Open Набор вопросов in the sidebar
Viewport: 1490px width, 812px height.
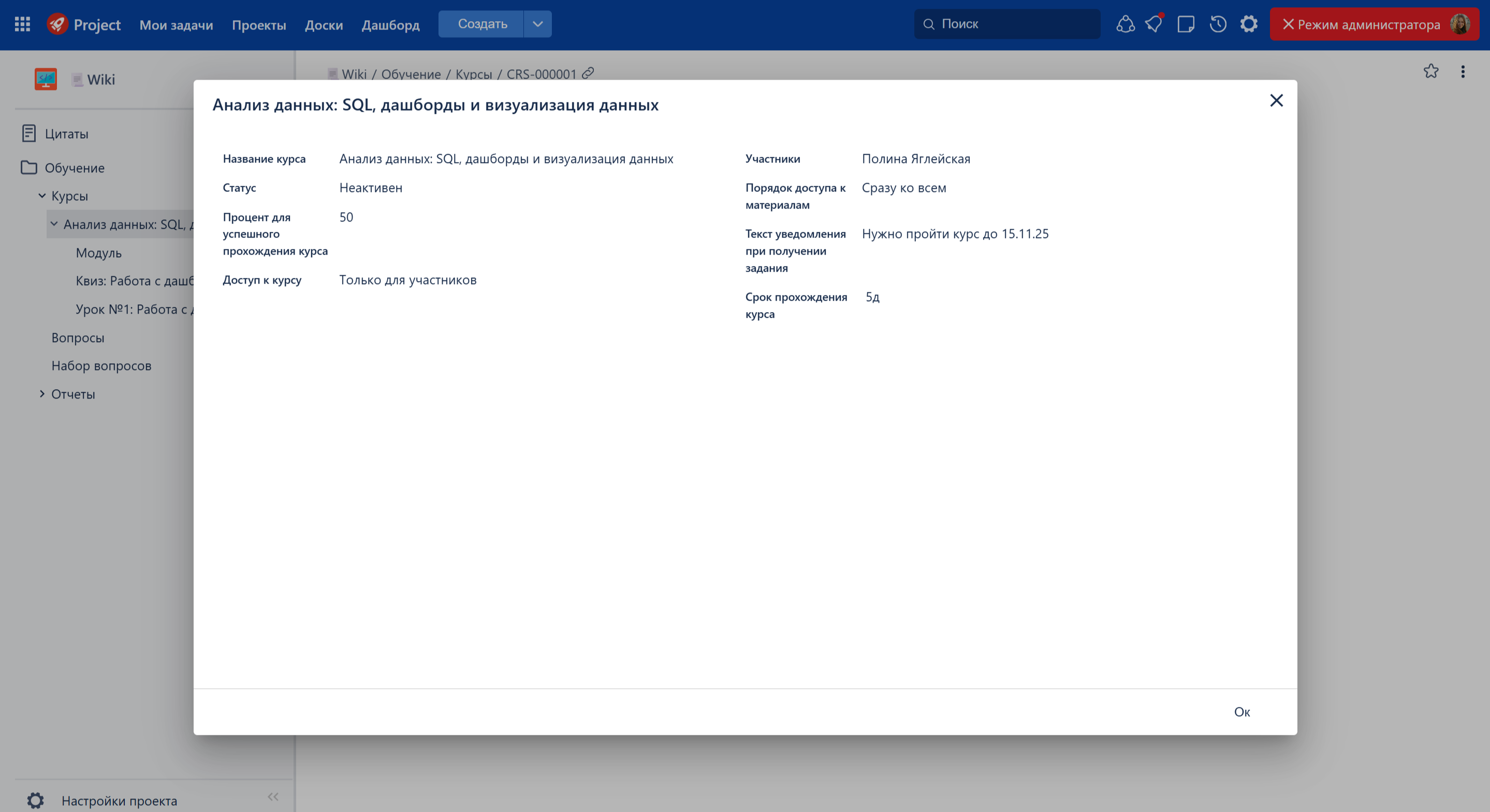point(101,366)
